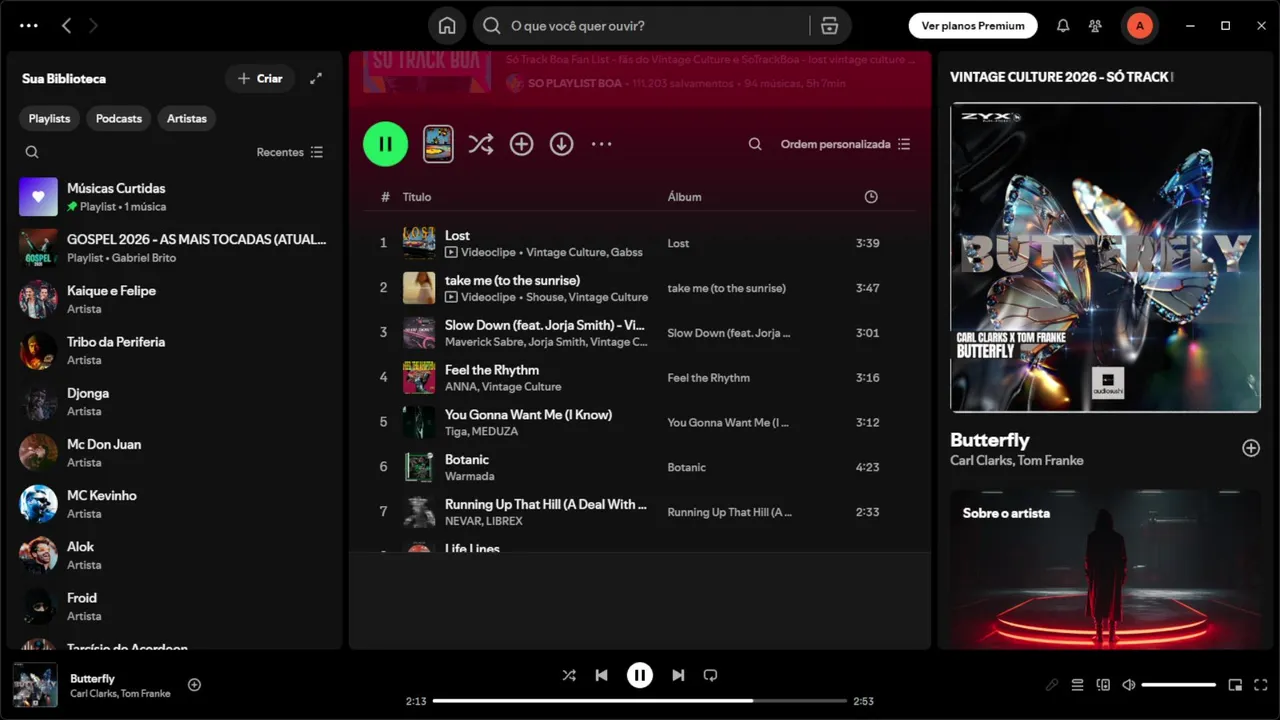The image size is (1280, 720).
Task: Open Butterfly album cover in side panel
Action: (x=1105, y=257)
